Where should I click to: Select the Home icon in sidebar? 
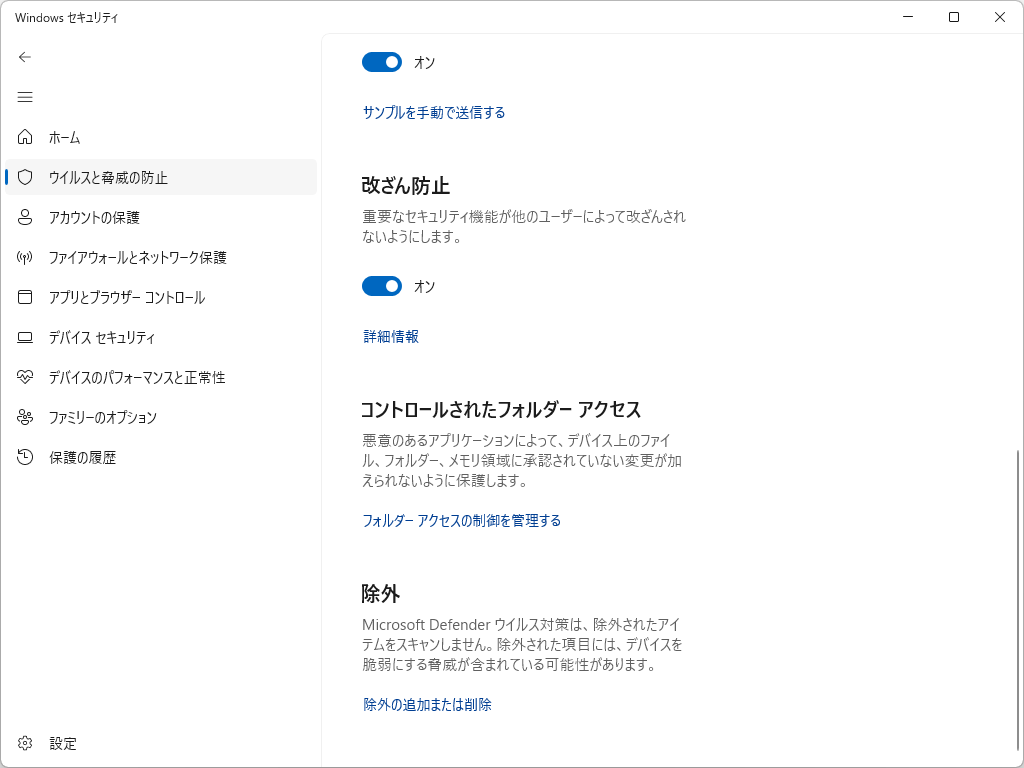25,137
